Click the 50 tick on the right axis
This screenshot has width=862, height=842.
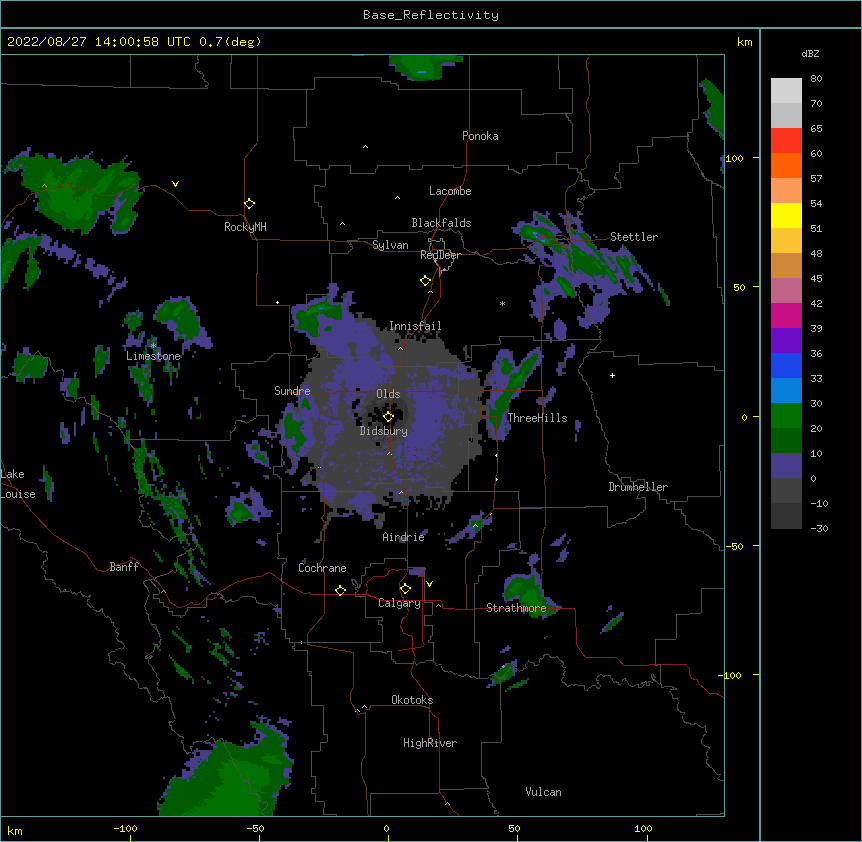(739, 287)
